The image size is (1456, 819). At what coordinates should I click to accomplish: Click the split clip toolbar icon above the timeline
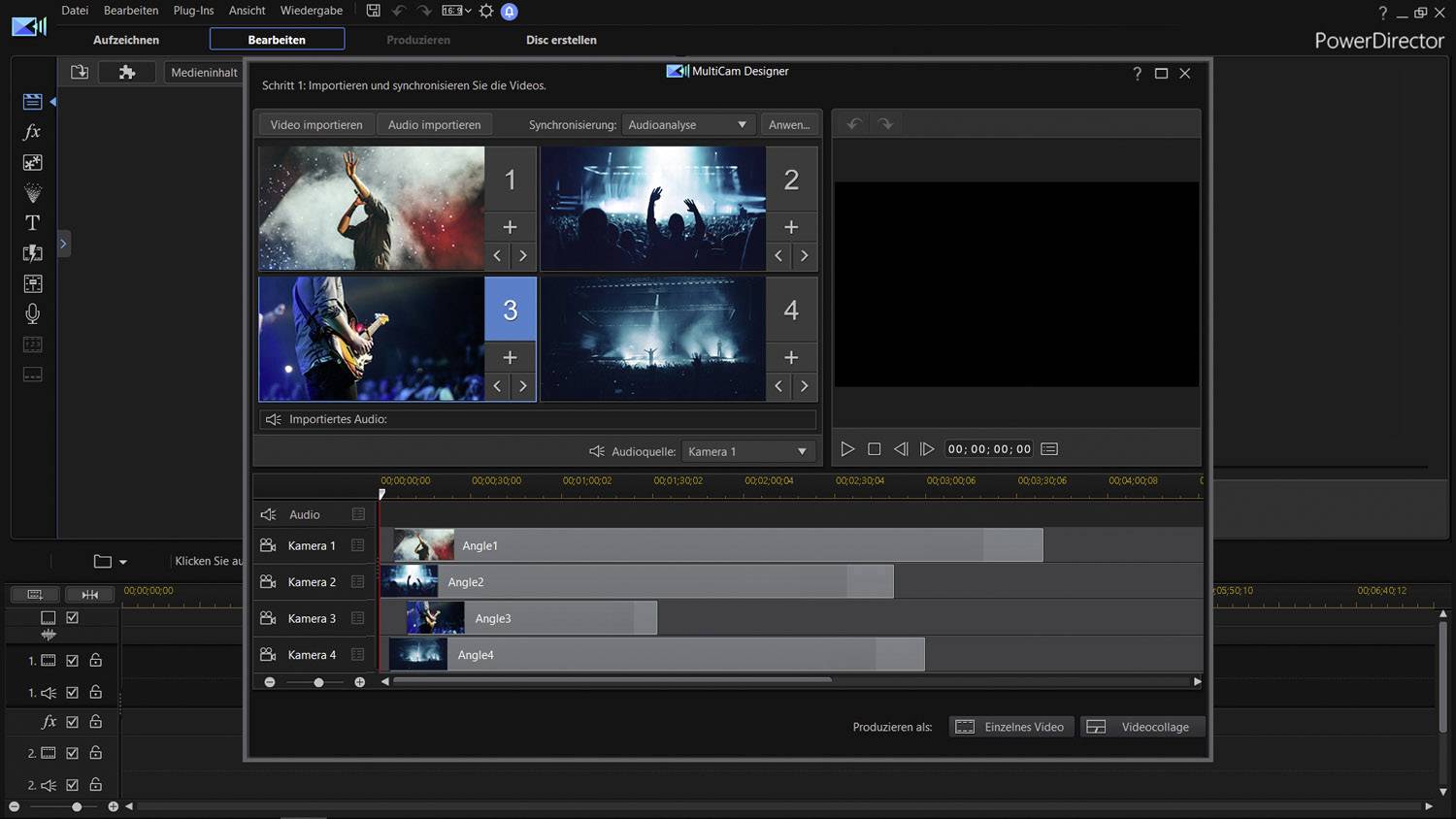90,594
